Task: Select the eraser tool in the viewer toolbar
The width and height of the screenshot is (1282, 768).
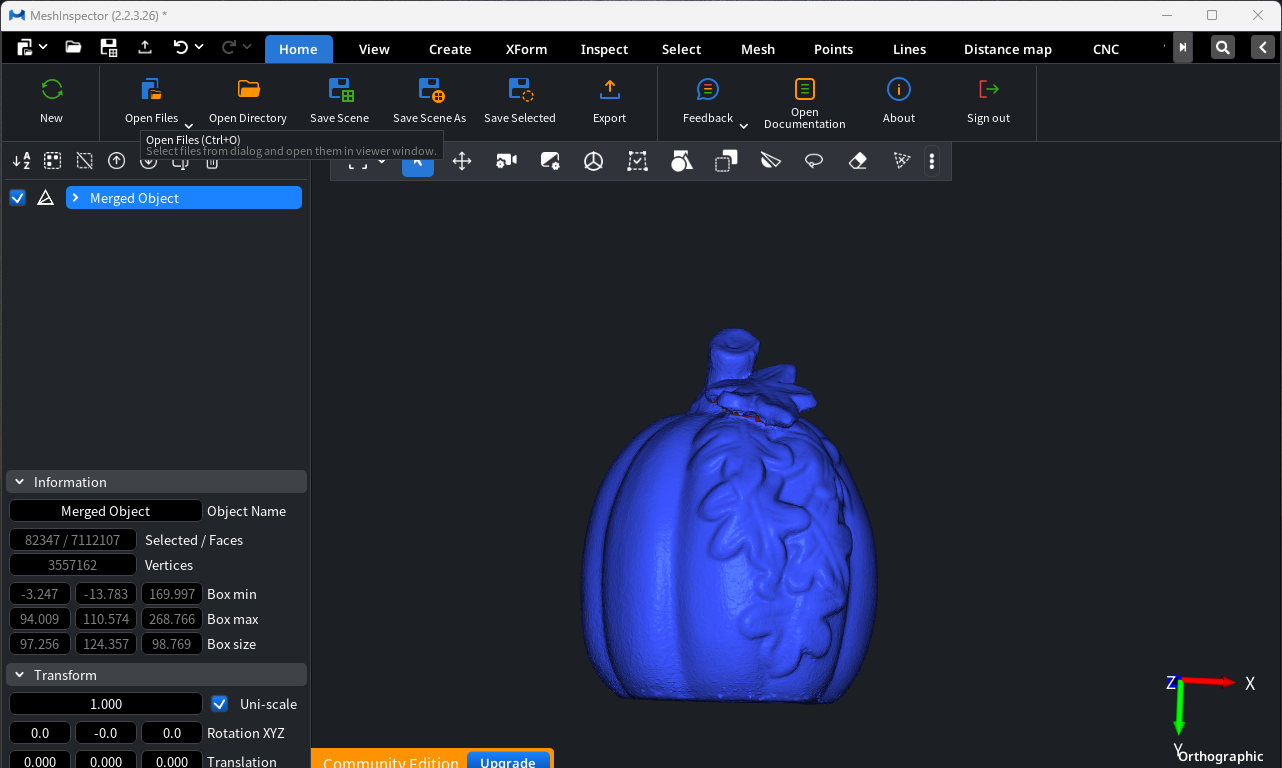Action: click(x=857, y=161)
